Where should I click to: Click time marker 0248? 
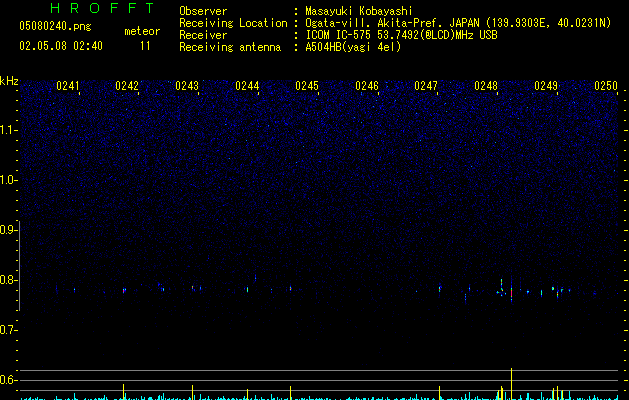(x=486, y=86)
